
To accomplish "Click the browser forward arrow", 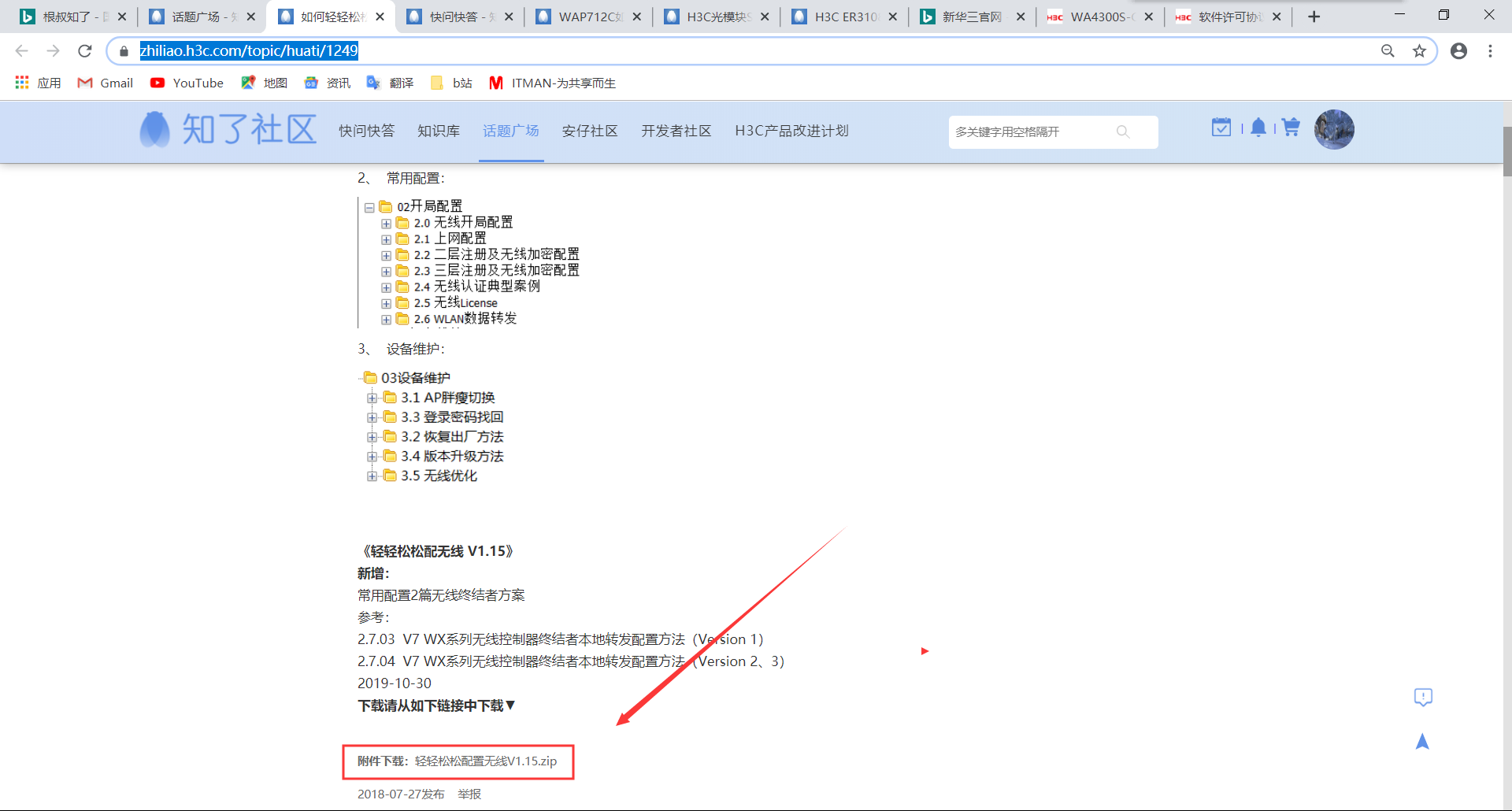I will coord(53,51).
